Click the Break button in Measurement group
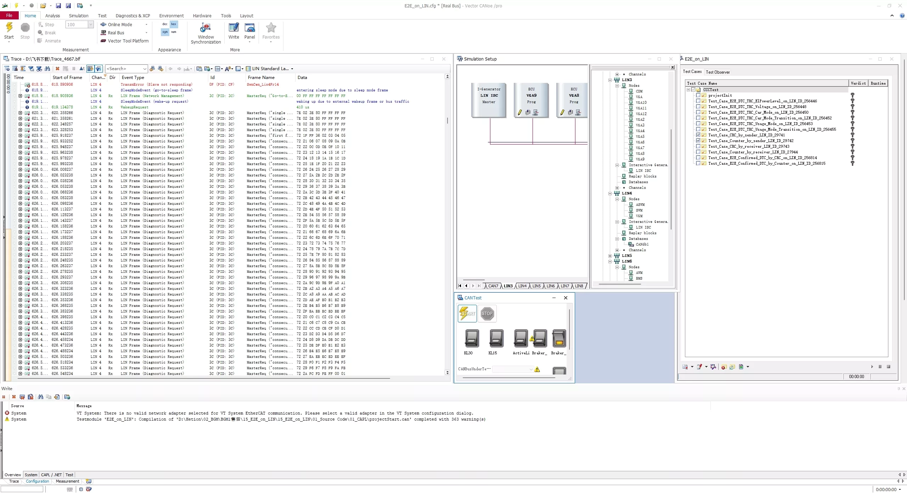The height and width of the screenshot is (493, 907). pyautogui.click(x=47, y=32)
